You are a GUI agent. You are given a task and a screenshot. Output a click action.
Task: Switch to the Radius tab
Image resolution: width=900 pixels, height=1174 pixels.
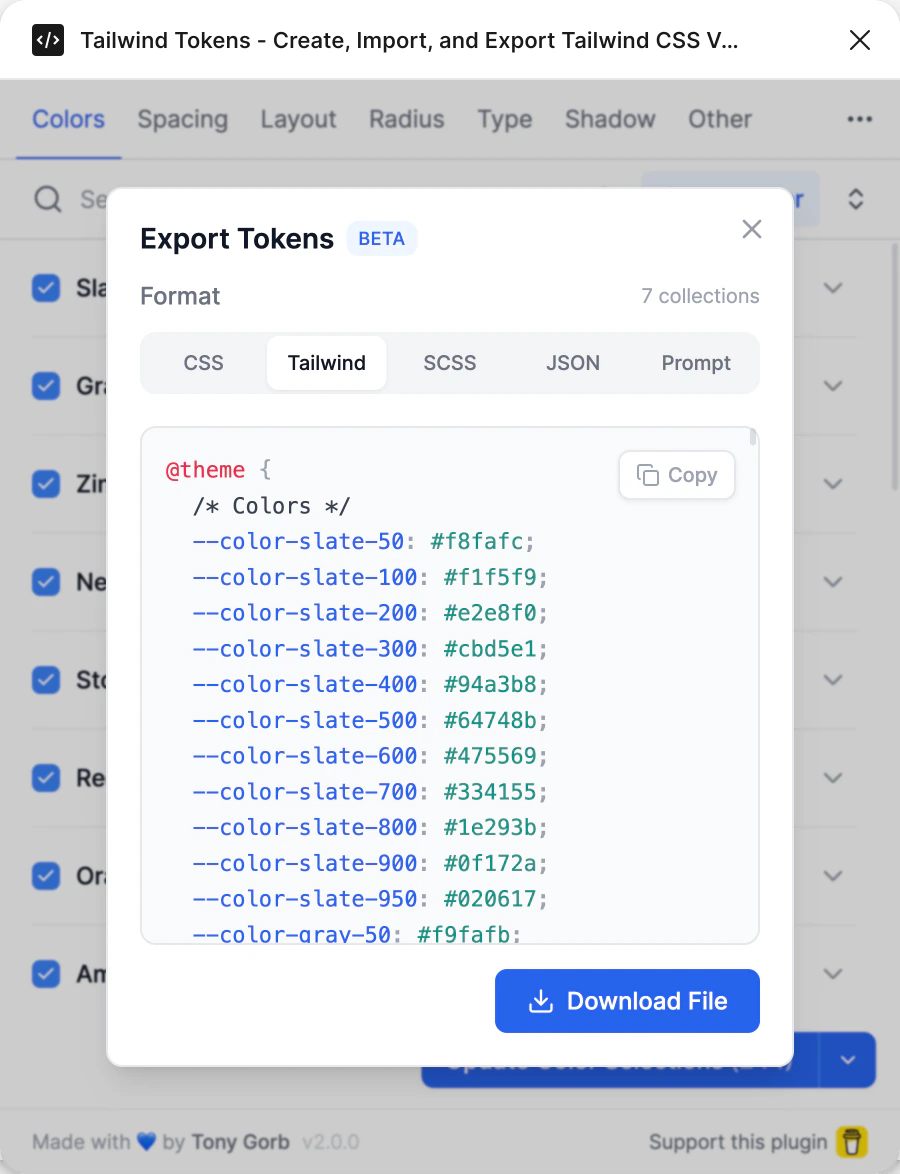click(x=407, y=120)
